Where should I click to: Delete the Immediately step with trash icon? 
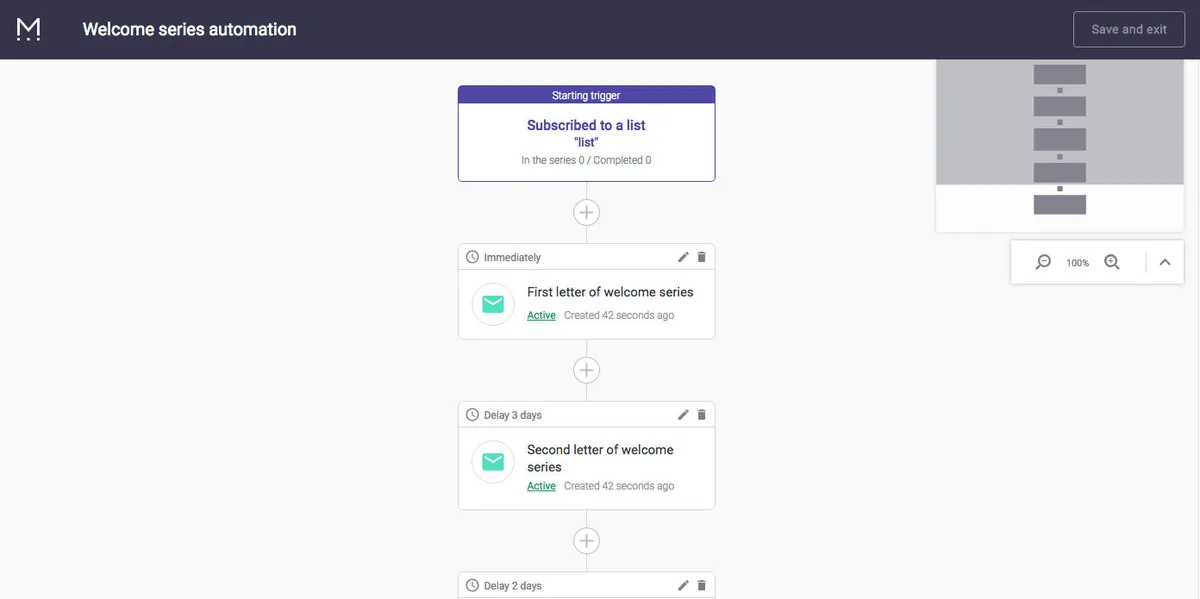click(x=702, y=257)
